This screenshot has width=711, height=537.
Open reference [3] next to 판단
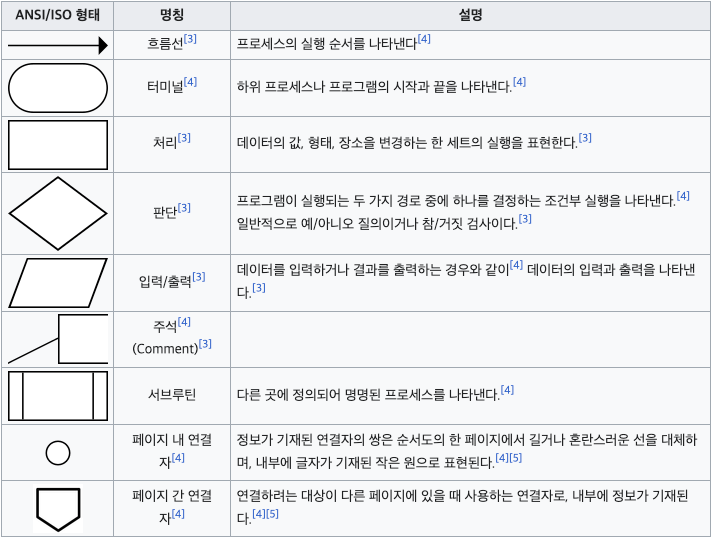[x=184, y=208]
